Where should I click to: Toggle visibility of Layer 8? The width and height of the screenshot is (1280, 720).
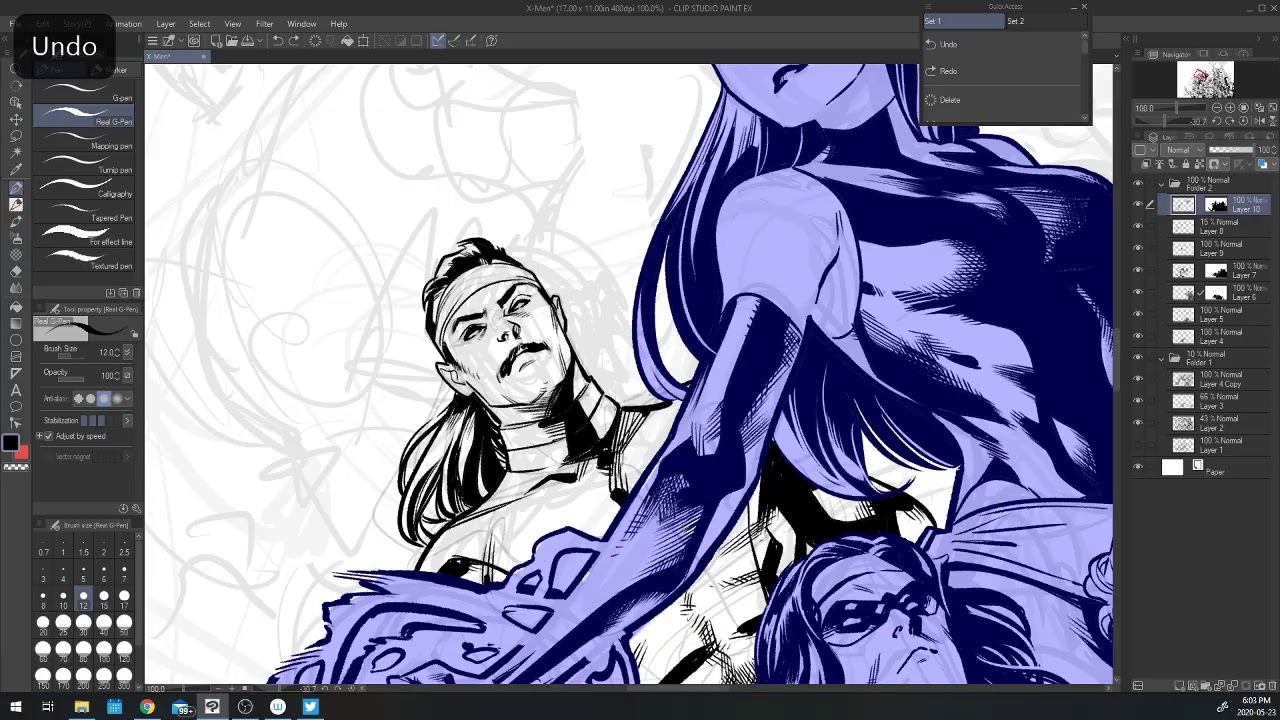1137,227
